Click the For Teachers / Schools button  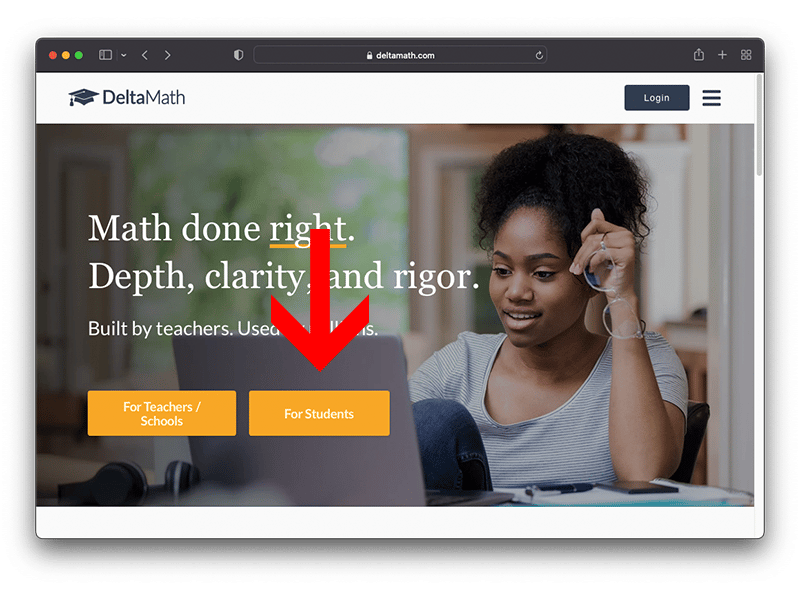(x=162, y=413)
